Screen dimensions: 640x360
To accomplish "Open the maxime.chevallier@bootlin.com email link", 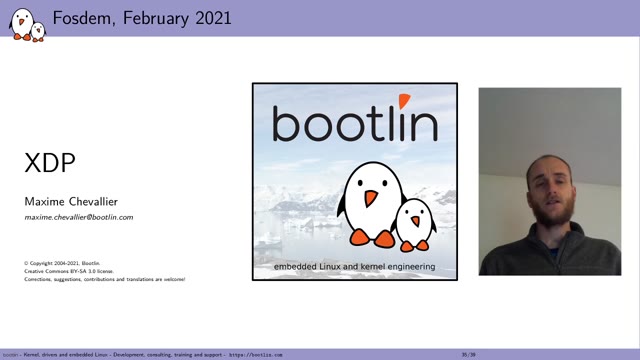I will (x=79, y=217).
